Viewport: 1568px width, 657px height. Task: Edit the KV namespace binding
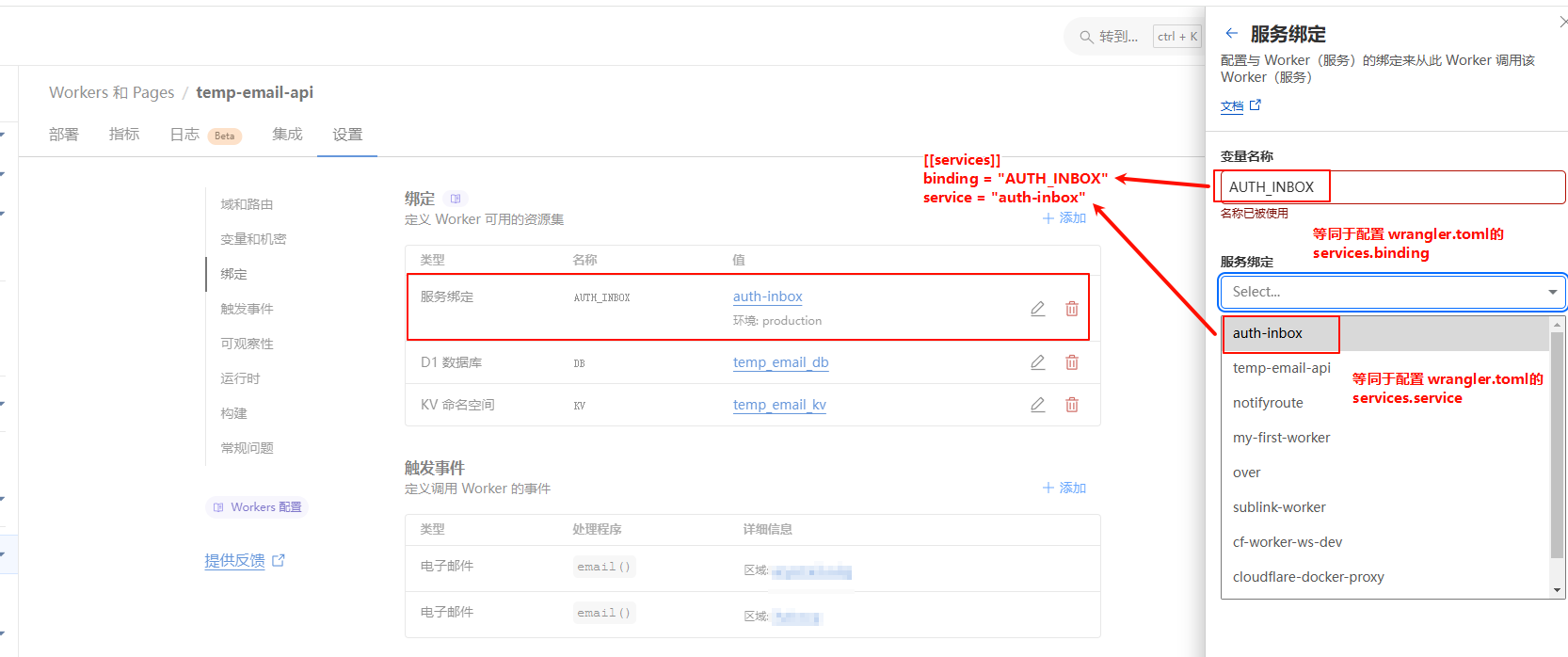coord(1037,405)
